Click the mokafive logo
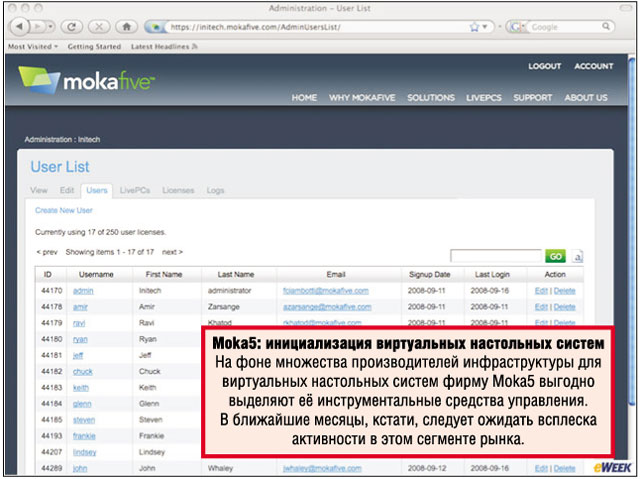Screen dimensions: 640x479 [87, 80]
